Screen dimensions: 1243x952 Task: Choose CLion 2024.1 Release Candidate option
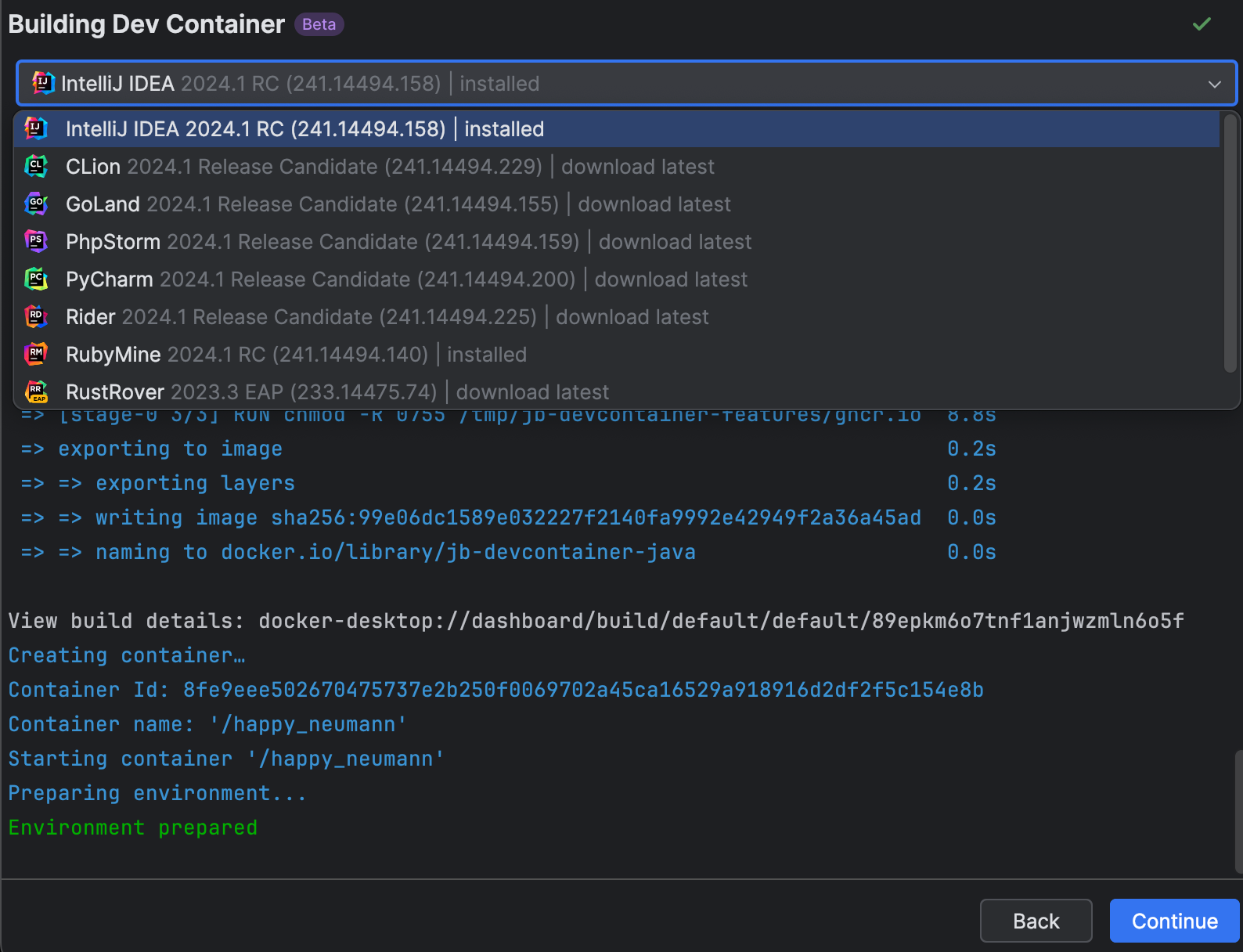click(617, 167)
